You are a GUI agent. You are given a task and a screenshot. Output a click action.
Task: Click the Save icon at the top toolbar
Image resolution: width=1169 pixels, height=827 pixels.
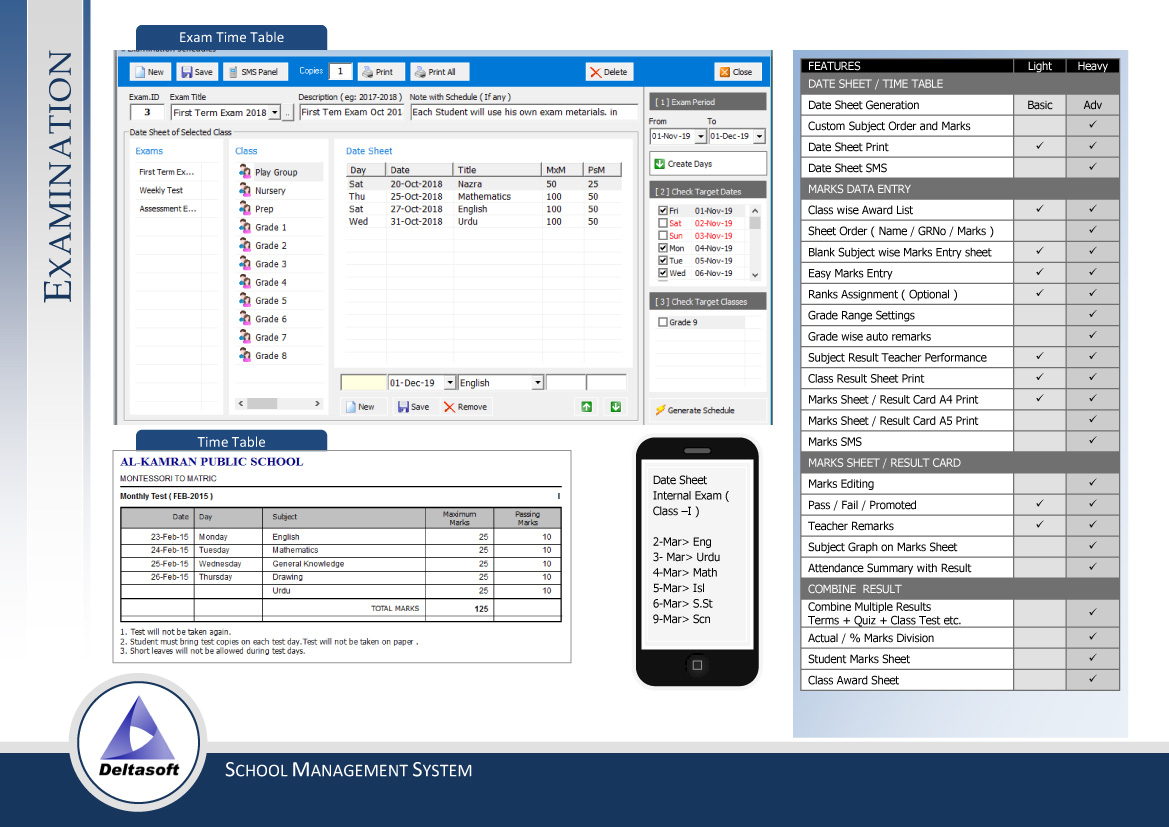pyautogui.click(x=198, y=72)
